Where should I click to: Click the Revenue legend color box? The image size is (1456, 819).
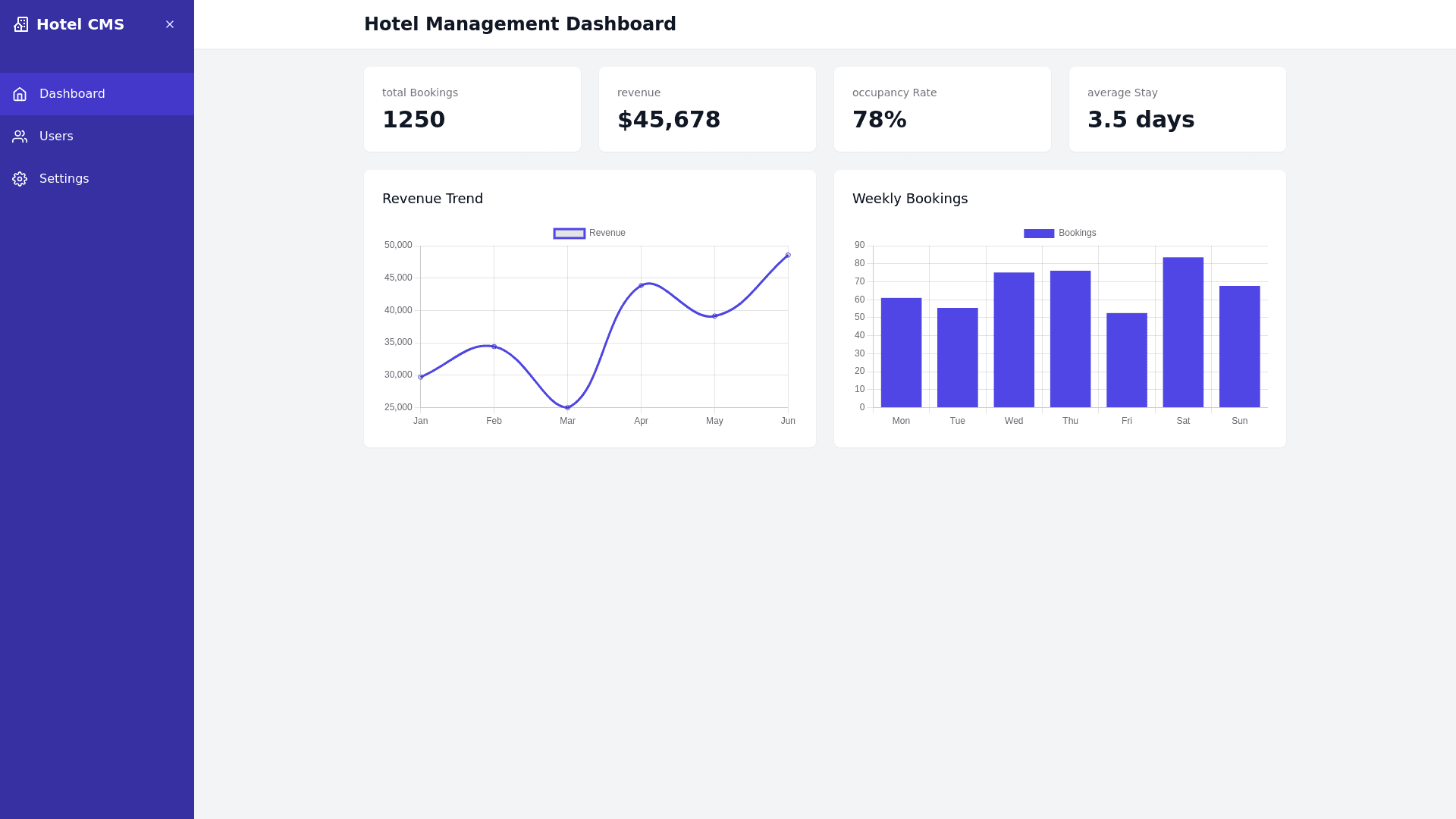(570, 234)
